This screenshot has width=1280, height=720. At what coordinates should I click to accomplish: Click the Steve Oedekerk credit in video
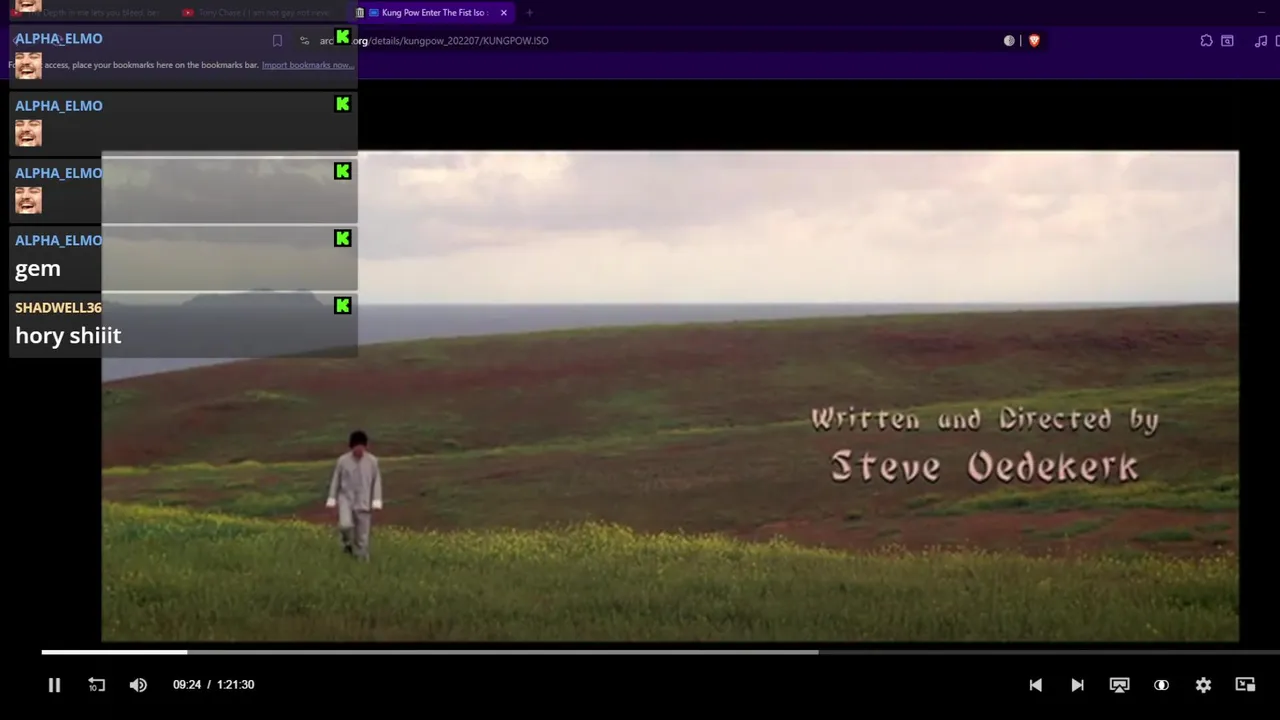985,467
